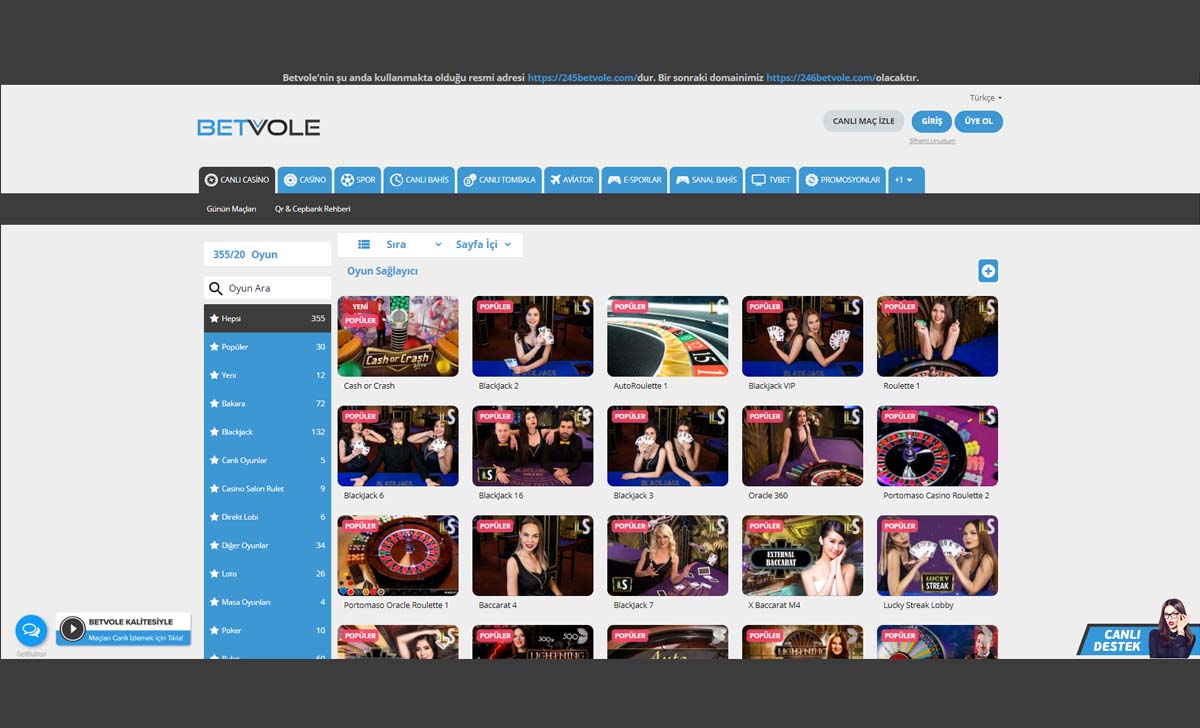Select the Canlı Tombala tab
This screenshot has width=1200, height=728.
point(499,180)
